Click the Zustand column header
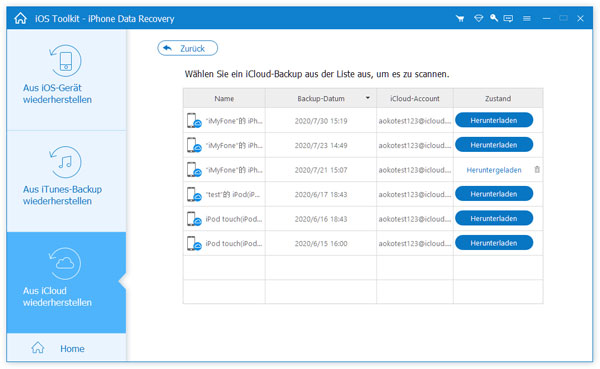Image resolution: width=600 pixels, height=369 pixels. coord(498,98)
